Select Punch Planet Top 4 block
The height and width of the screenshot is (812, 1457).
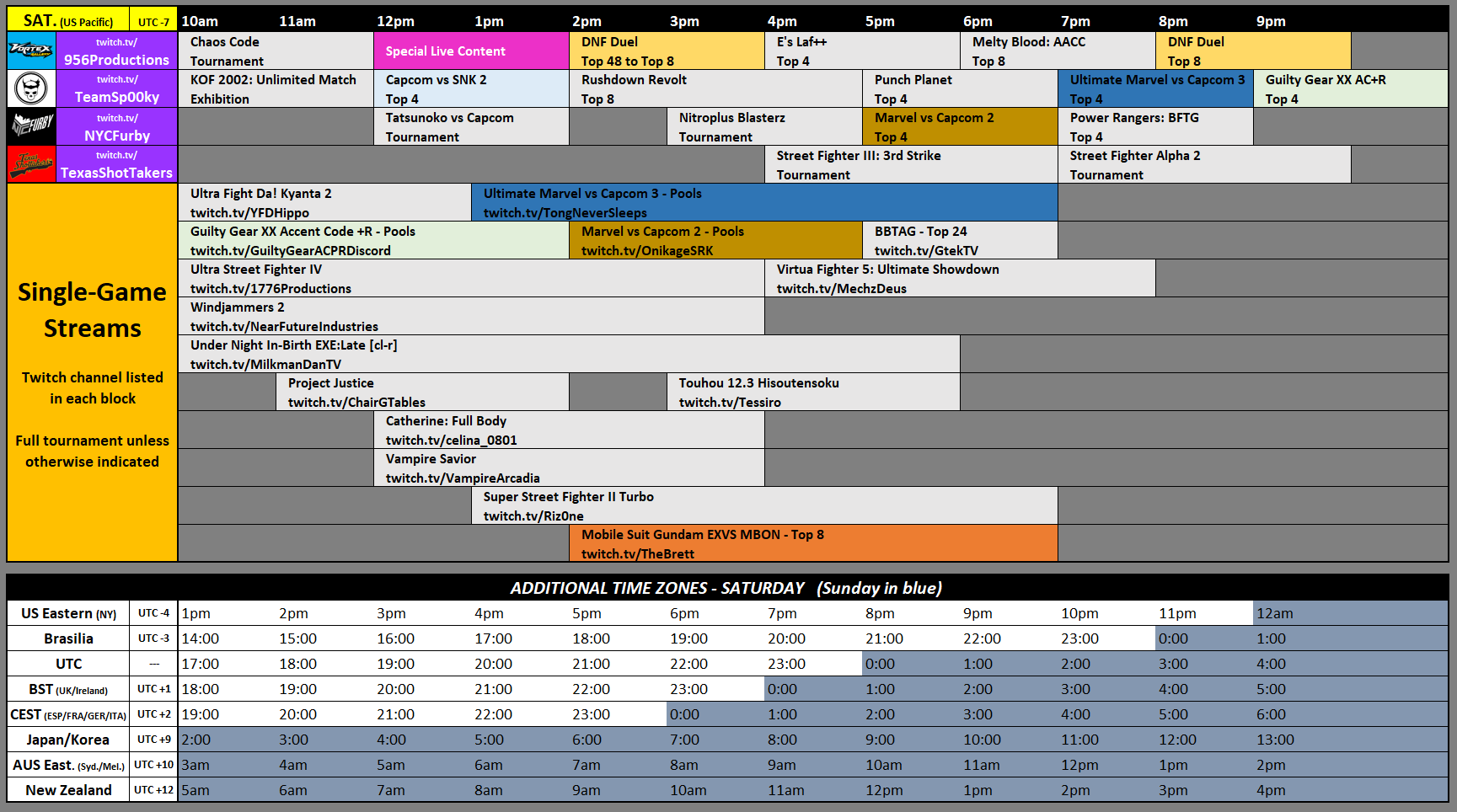pos(960,88)
